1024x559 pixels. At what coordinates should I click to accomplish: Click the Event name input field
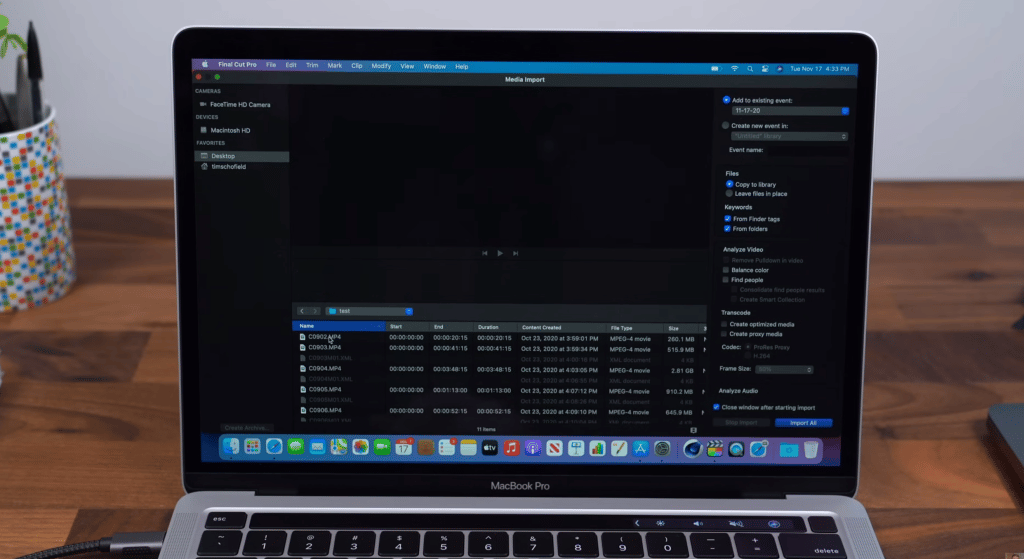pyautogui.click(x=807, y=150)
